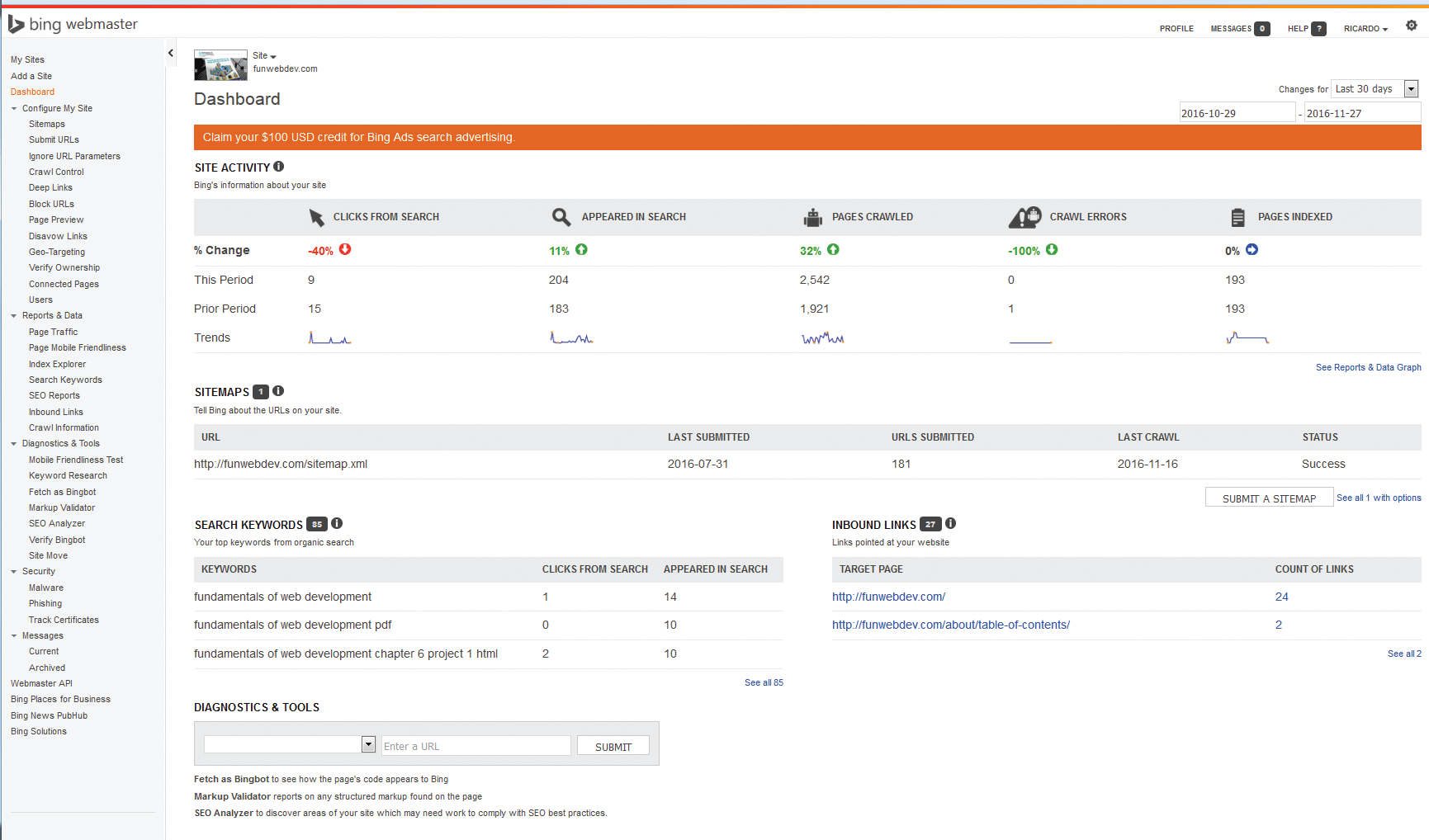The image size is (1429, 840).
Task: Click the Search Keywords info icon
Action: click(337, 523)
